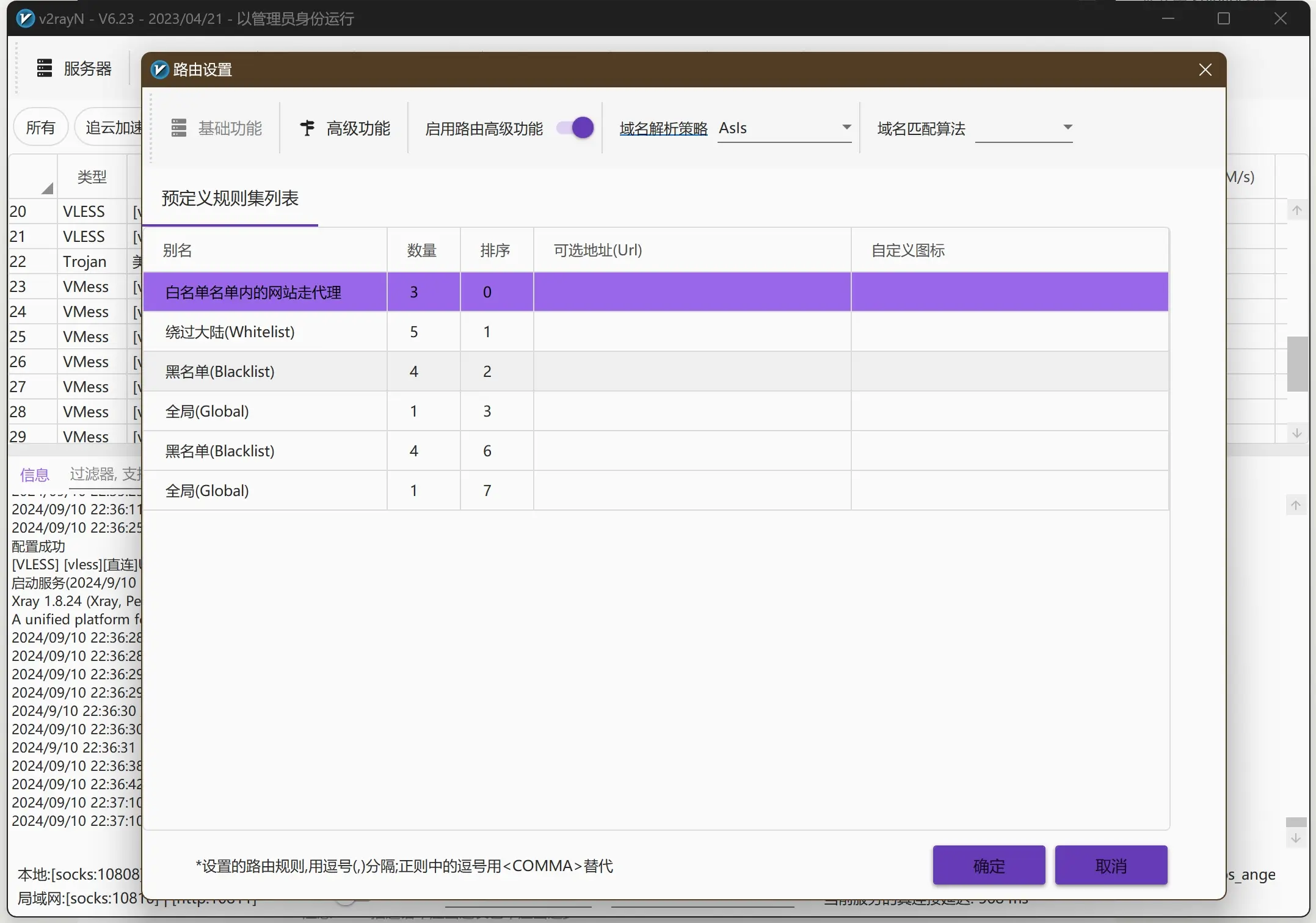Select 全局(Global) row with order 3
The width and height of the screenshot is (1316, 923).
[656, 411]
